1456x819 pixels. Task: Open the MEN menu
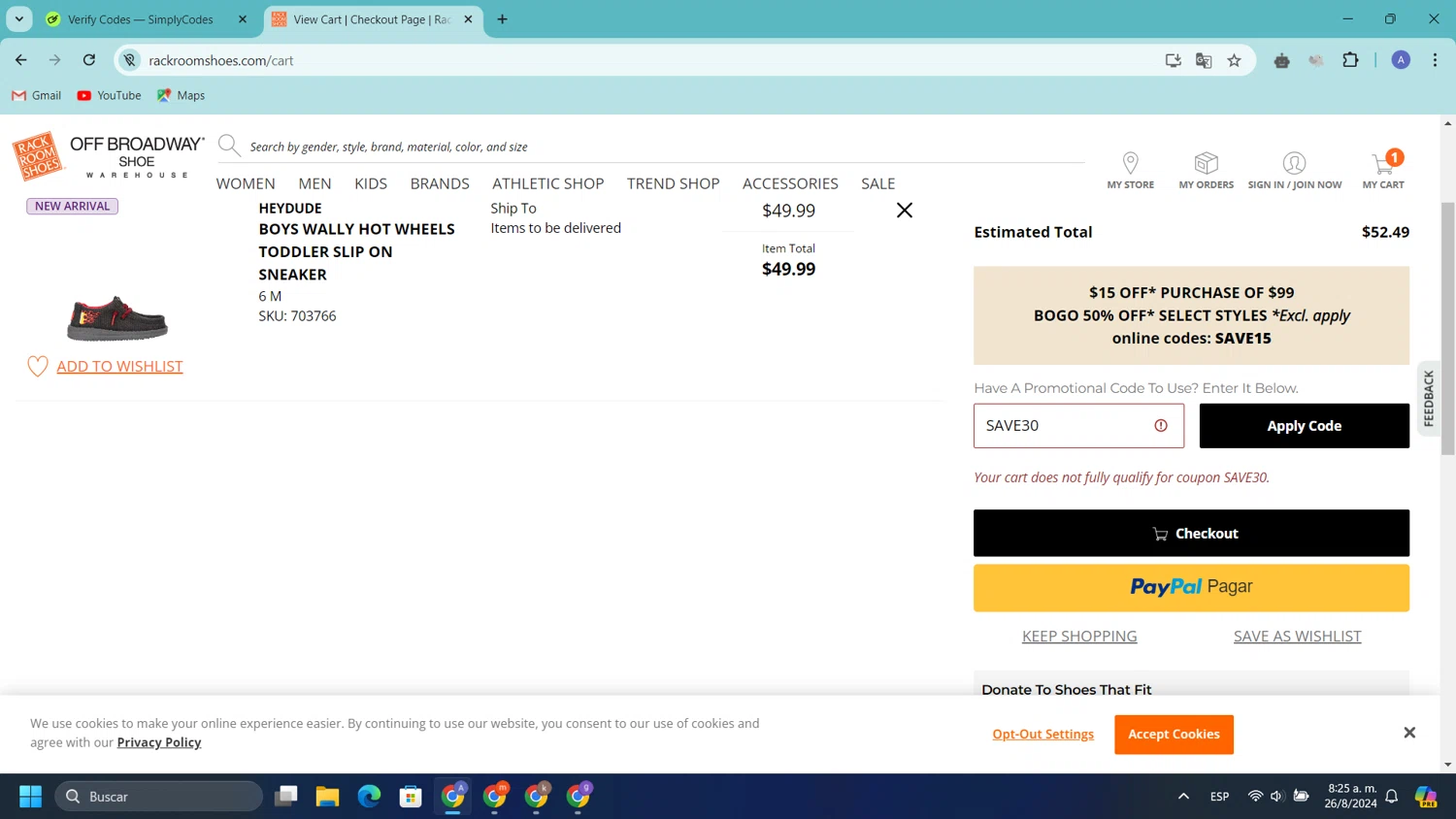click(314, 183)
